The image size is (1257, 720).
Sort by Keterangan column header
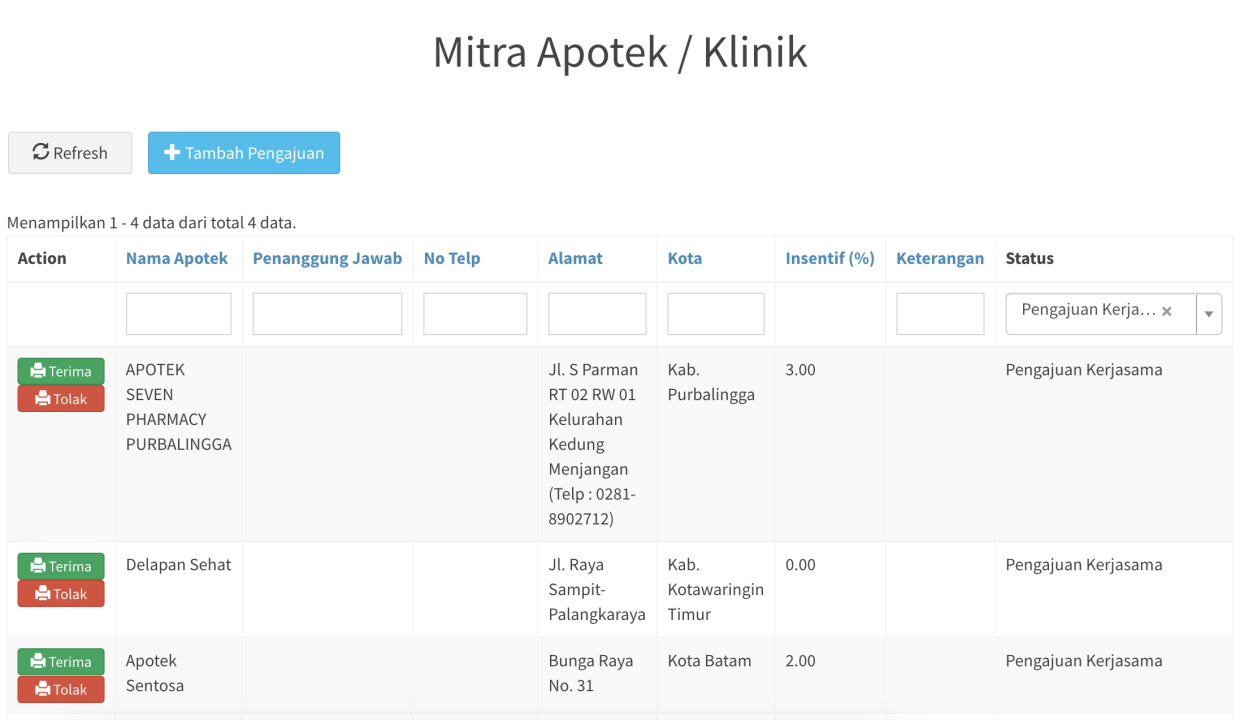click(x=940, y=258)
